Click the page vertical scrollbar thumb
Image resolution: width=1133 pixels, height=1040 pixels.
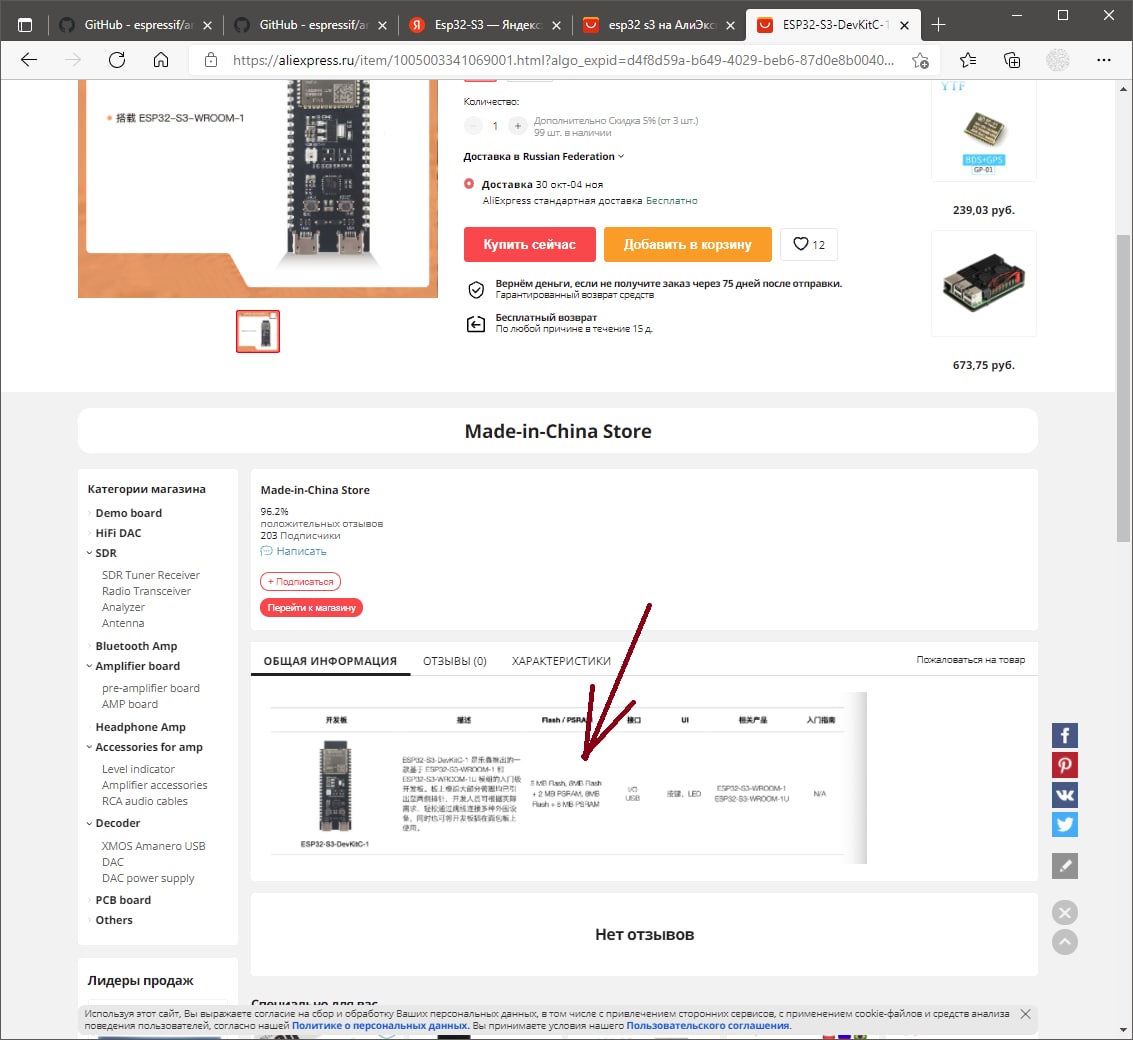tap(1123, 388)
